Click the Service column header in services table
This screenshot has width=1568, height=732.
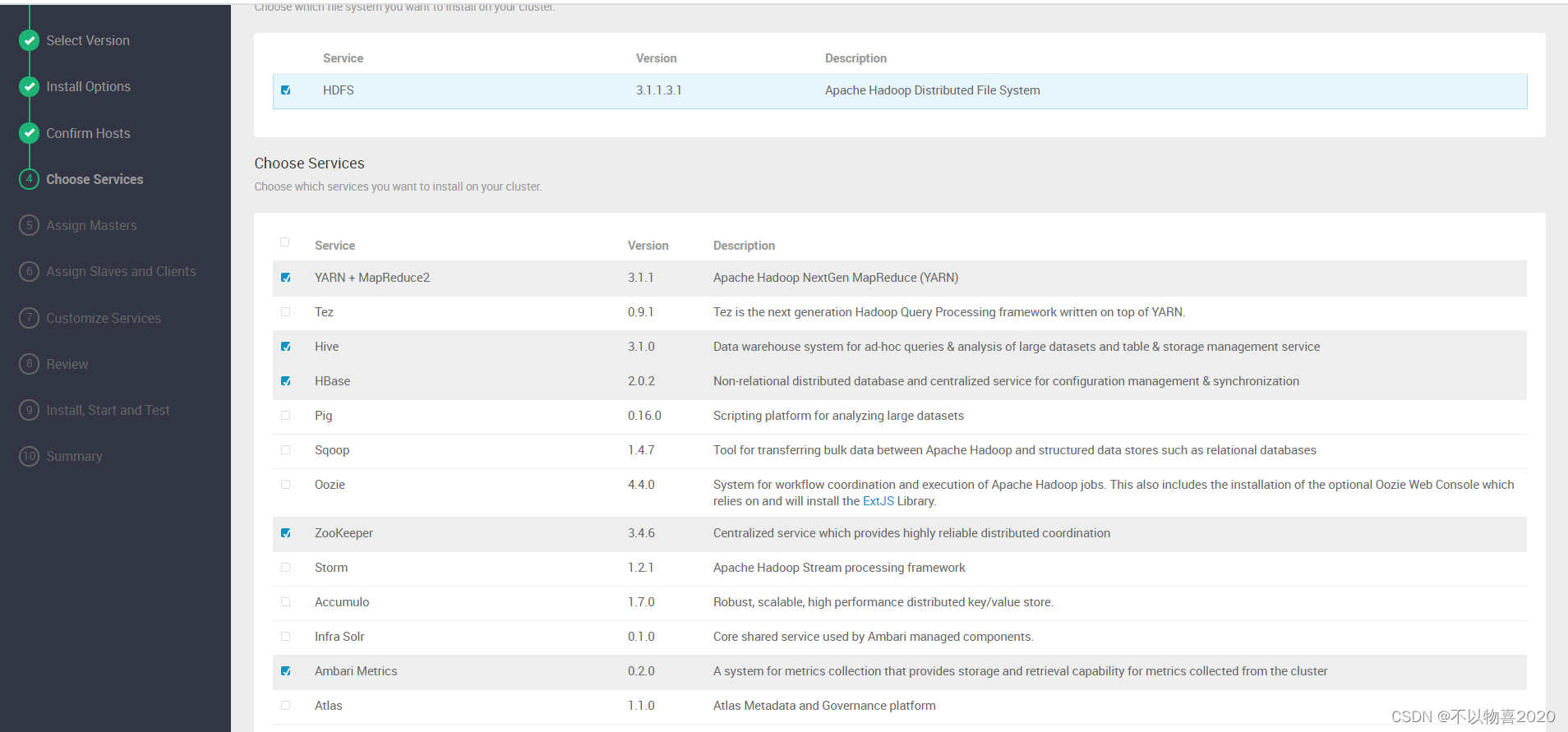(x=334, y=246)
